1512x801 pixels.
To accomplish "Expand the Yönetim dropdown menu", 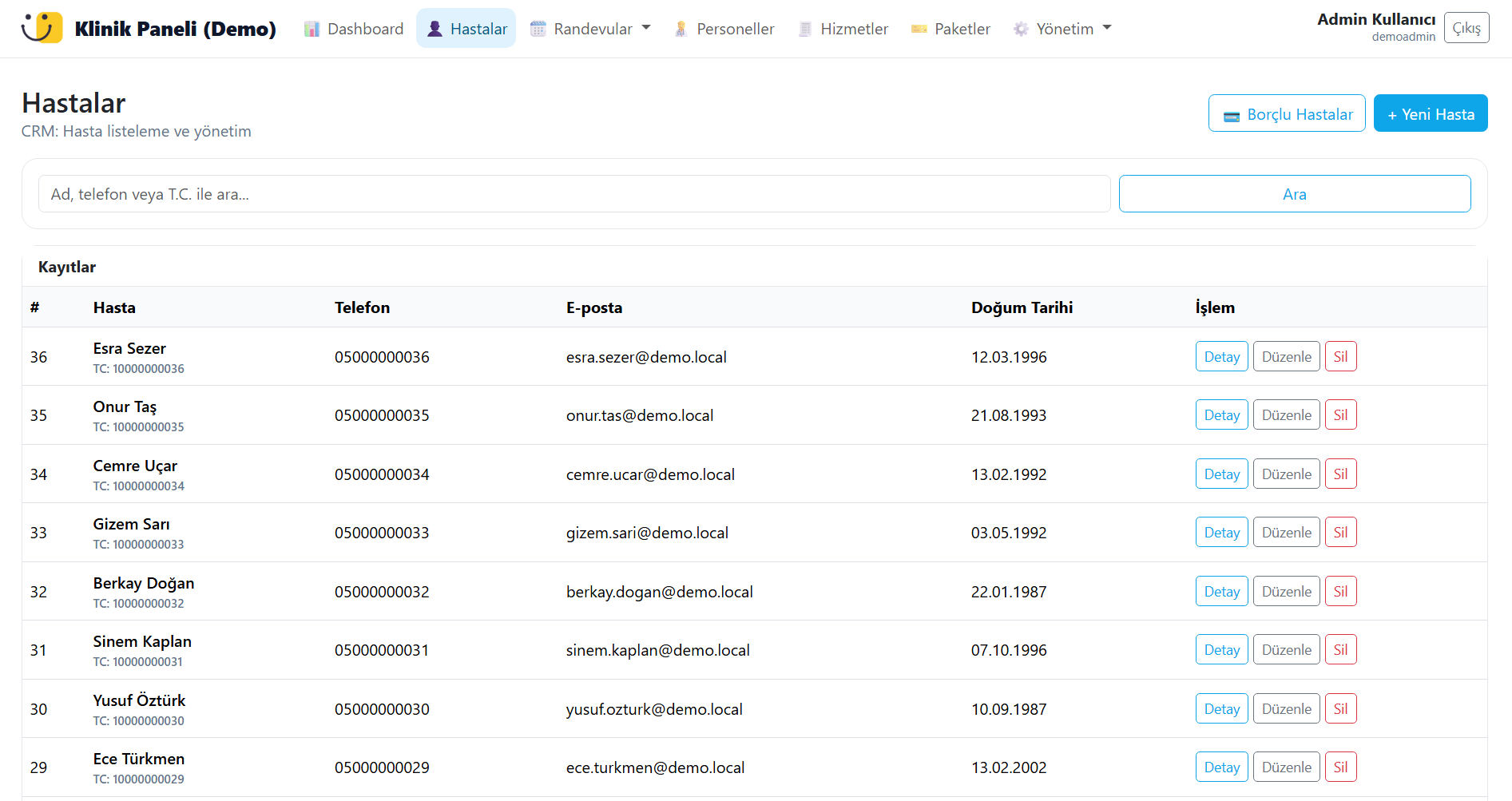I will (x=1063, y=29).
